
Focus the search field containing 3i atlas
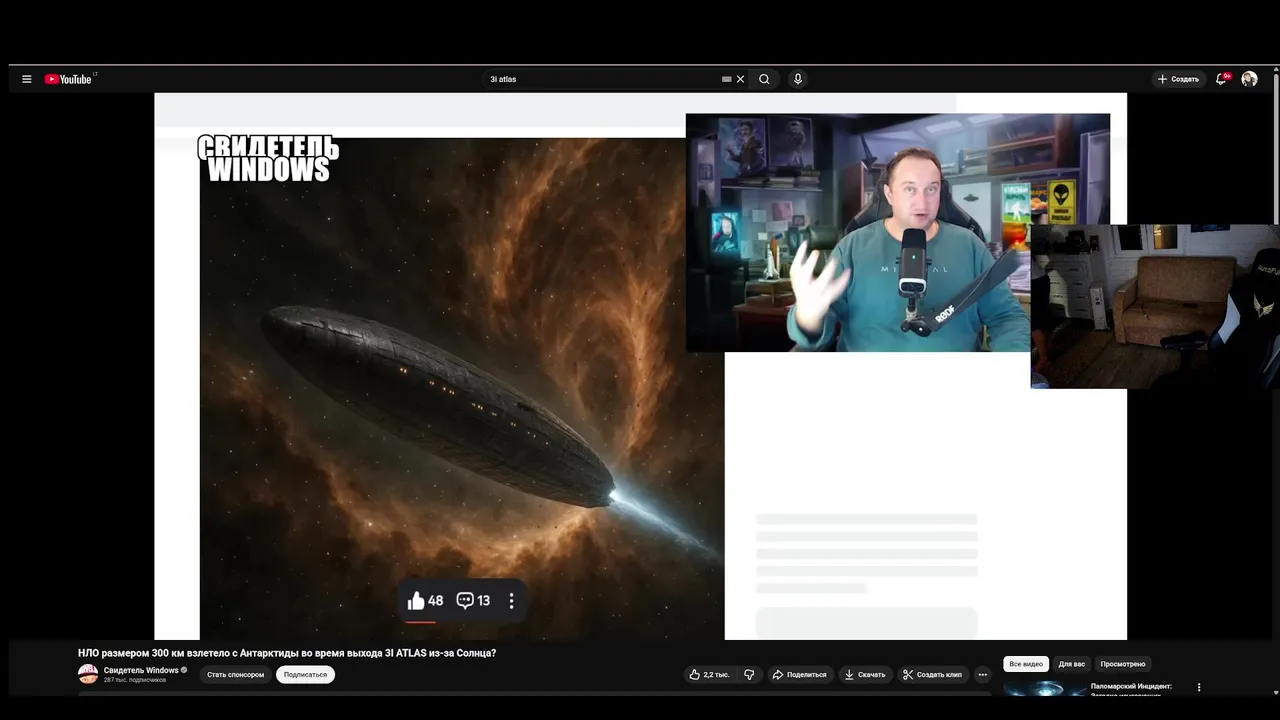pyautogui.click(x=600, y=79)
